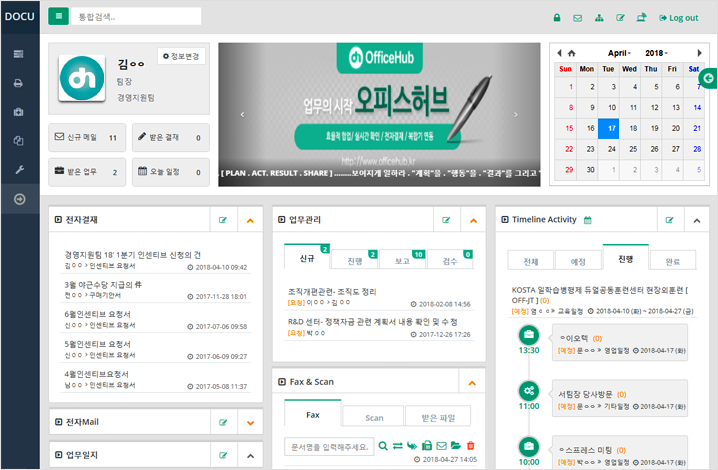Viewport: 718px width, 470px height.
Task: Click edit icon on 업무일지 panel
Action: point(223,455)
